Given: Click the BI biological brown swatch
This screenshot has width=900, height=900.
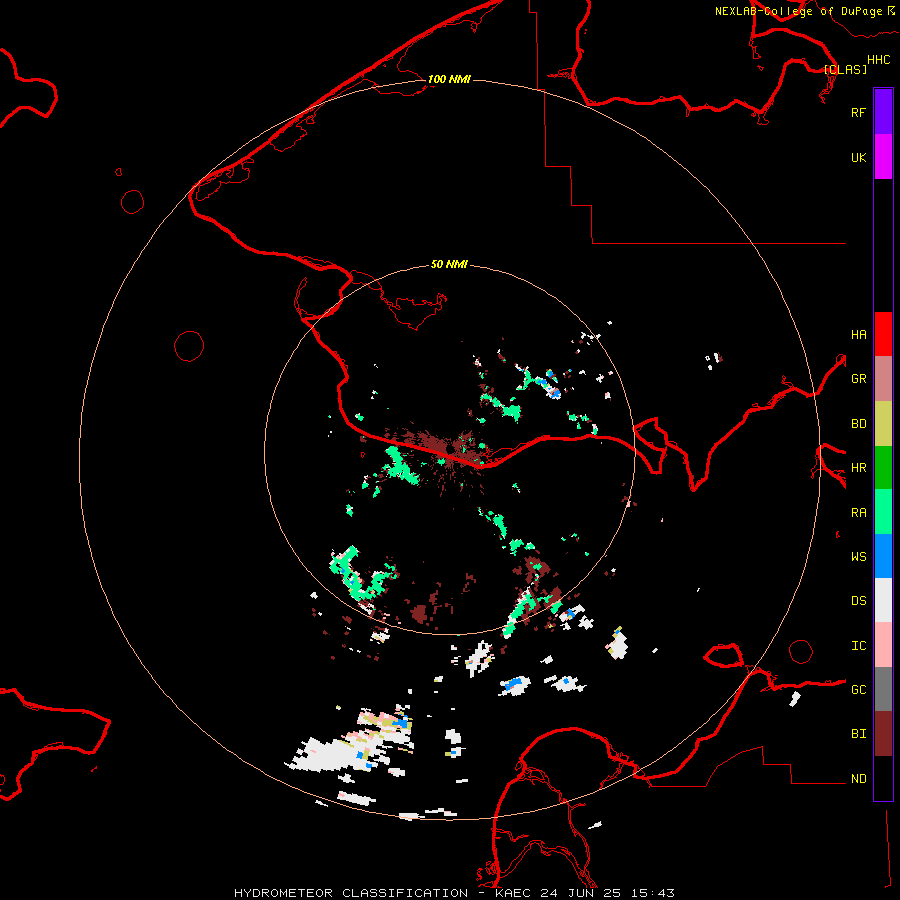Looking at the screenshot, I should point(883,734).
